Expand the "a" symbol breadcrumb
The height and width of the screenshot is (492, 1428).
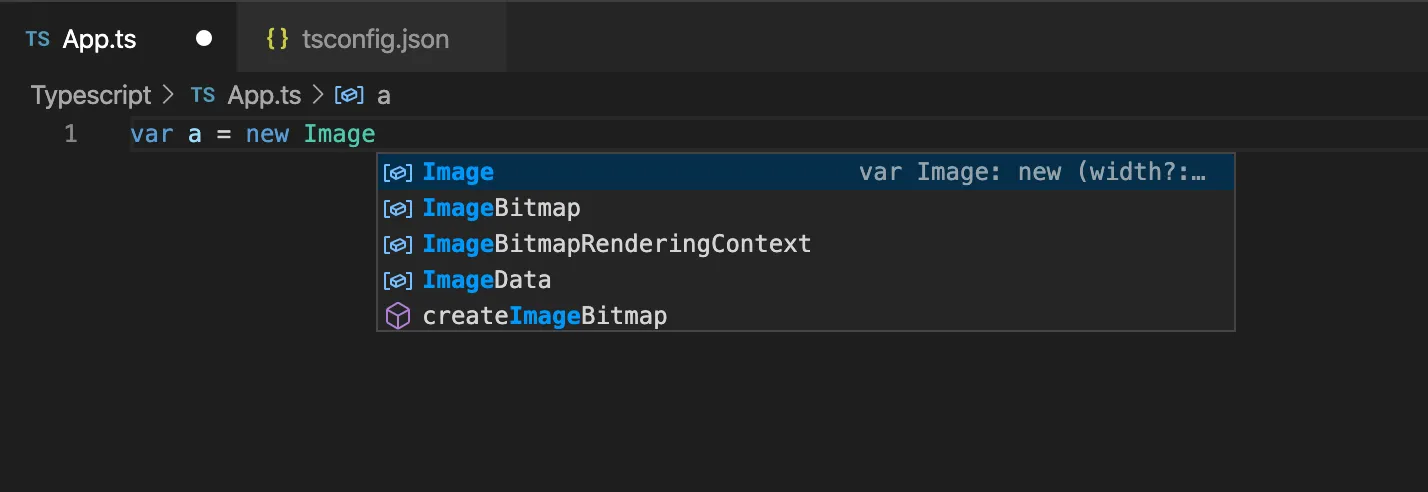click(x=383, y=96)
